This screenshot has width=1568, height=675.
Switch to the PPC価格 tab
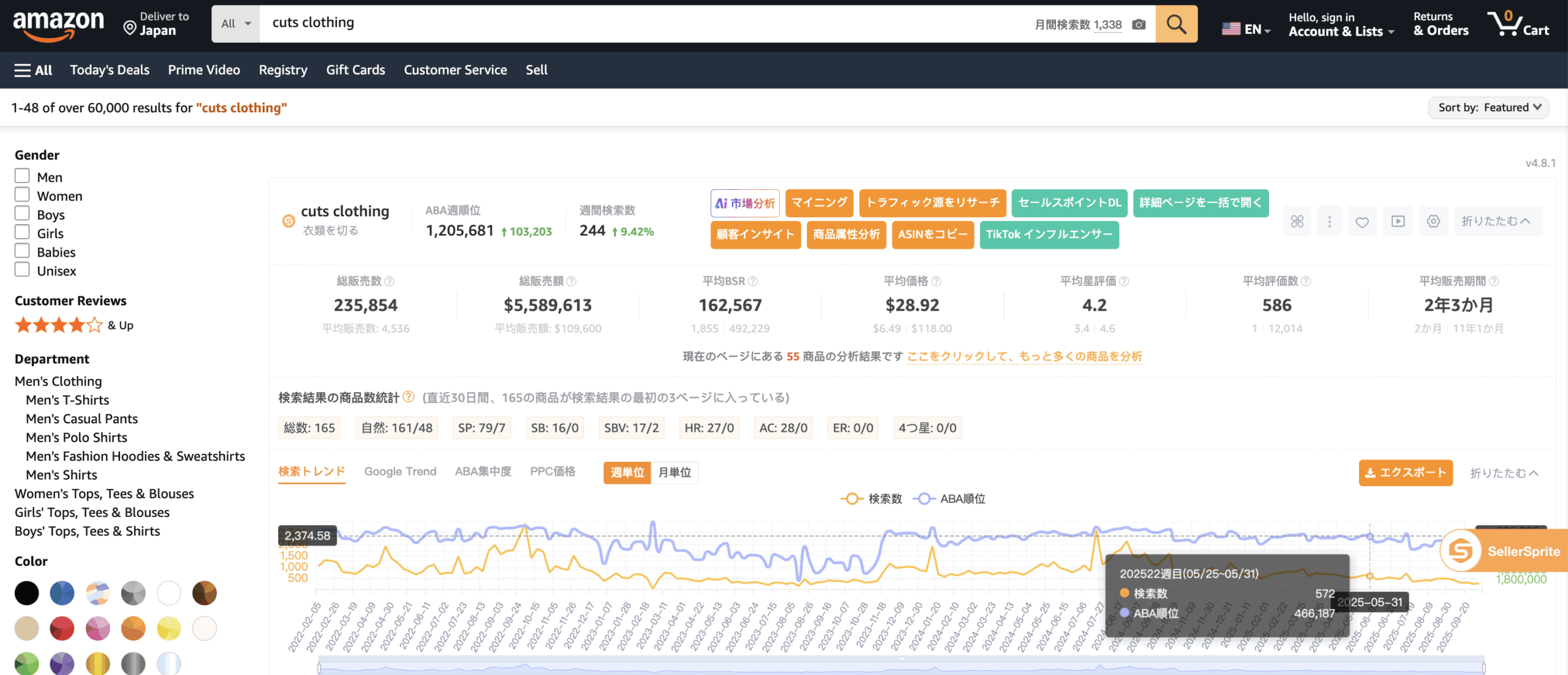coord(552,472)
